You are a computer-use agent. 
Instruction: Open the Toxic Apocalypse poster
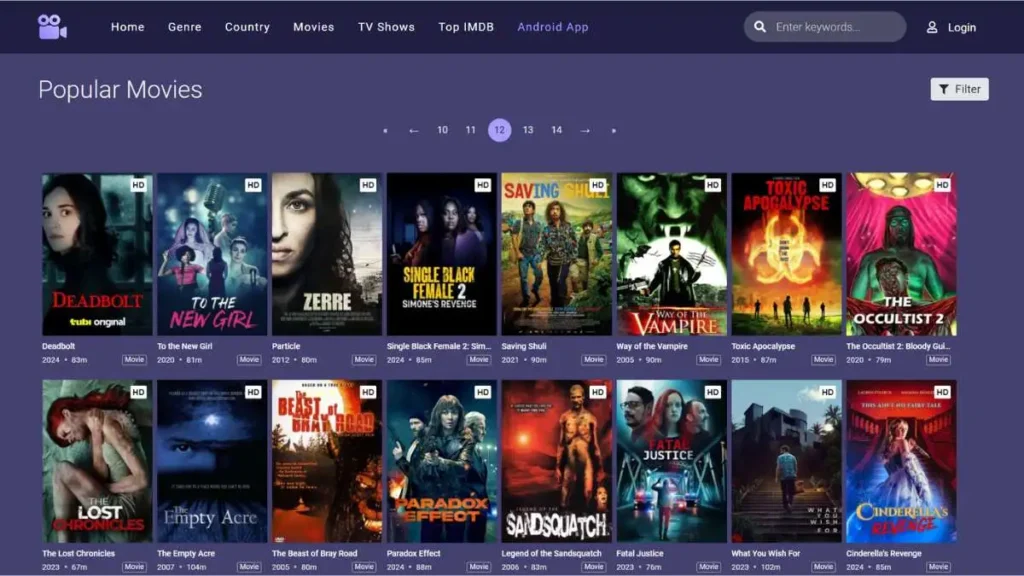click(787, 254)
